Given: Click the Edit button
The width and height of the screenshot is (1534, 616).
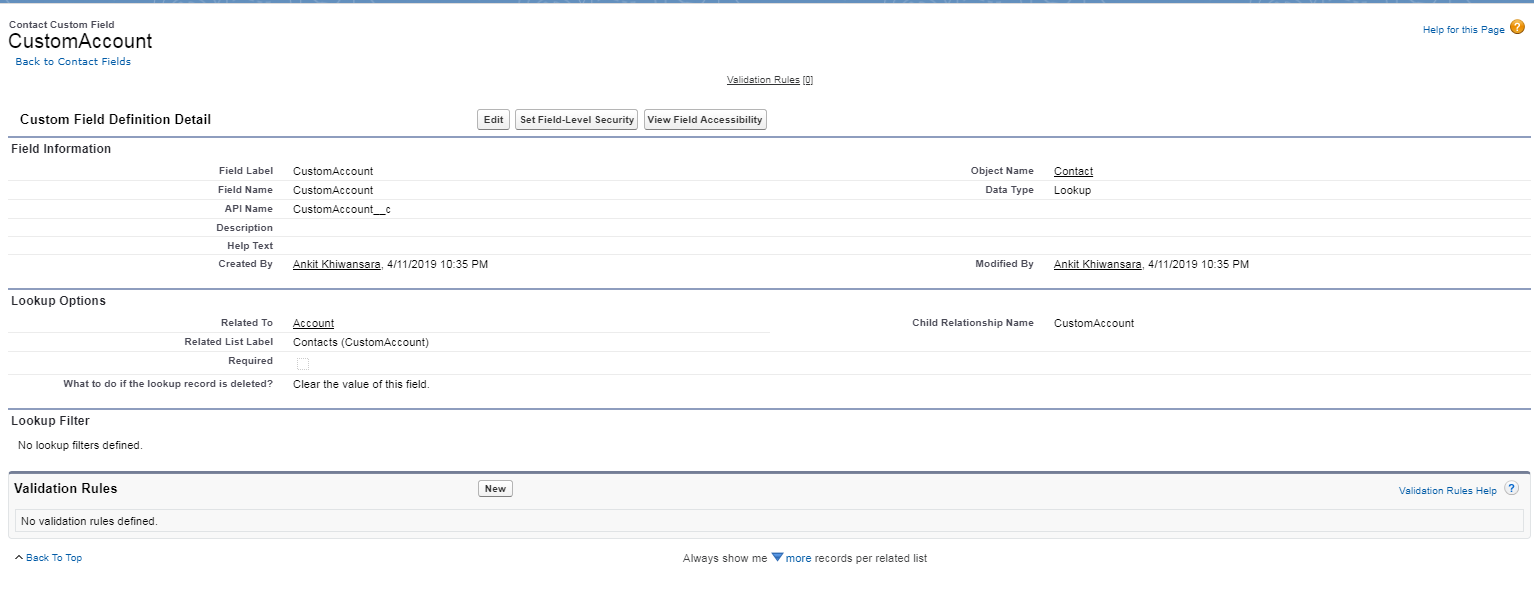Looking at the screenshot, I should [x=492, y=119].
